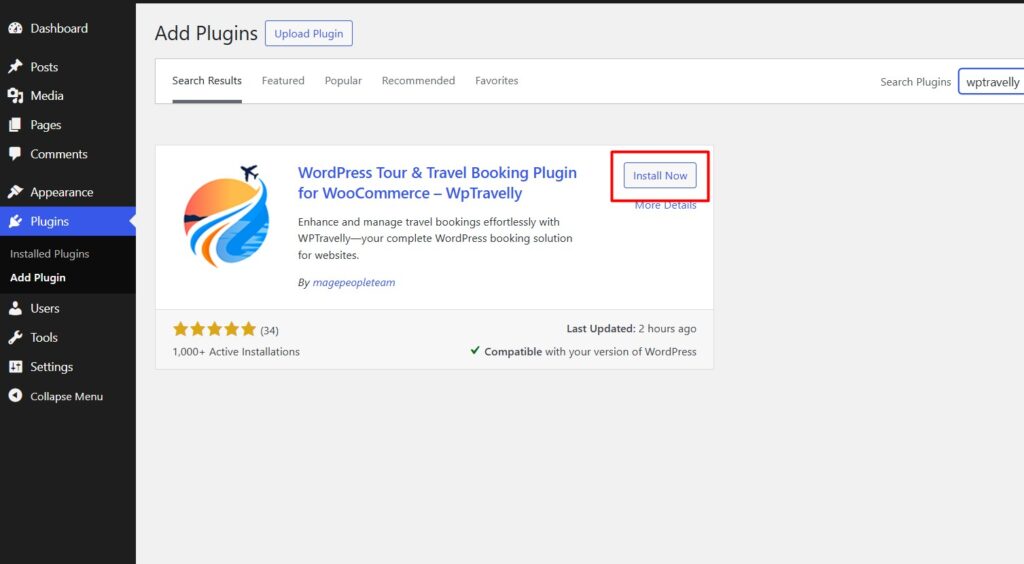Click the Plugins plug icon
The image size is (1024, 564).
[15, 221]
